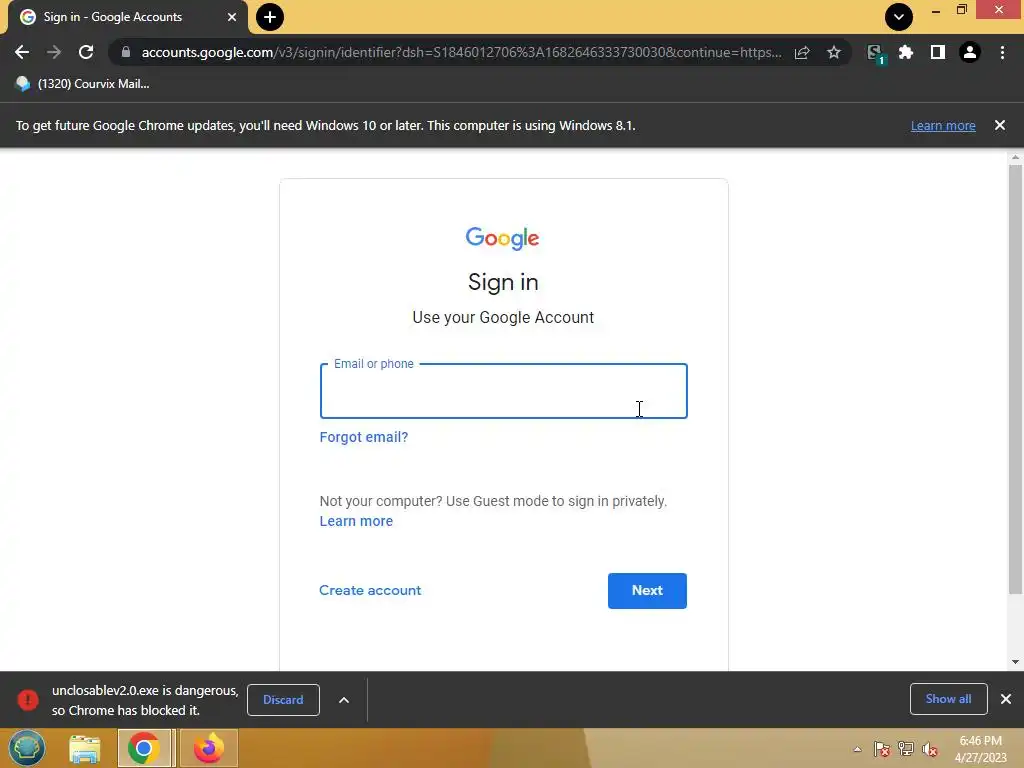Click the Google logo
1024x768 pixels.
(x=502, y=238)
